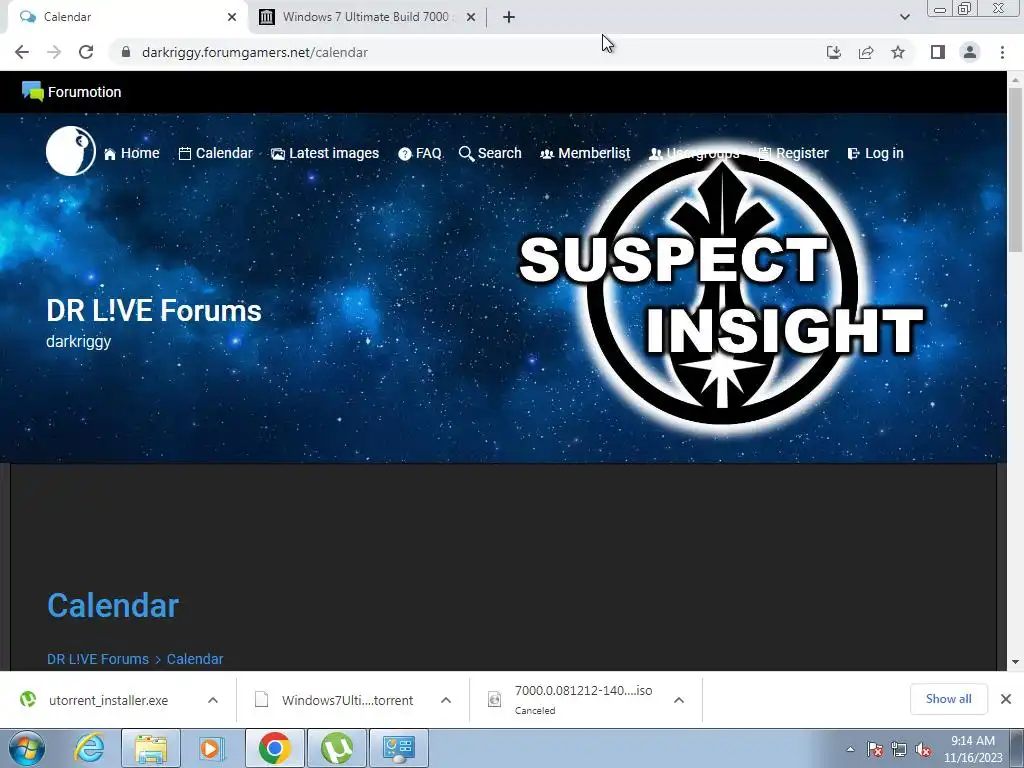Image resolution: width=1024 pixels, height=768 pixels.
Task: Launch Internet Explorer from taskbar
Action: click(89, 748)
